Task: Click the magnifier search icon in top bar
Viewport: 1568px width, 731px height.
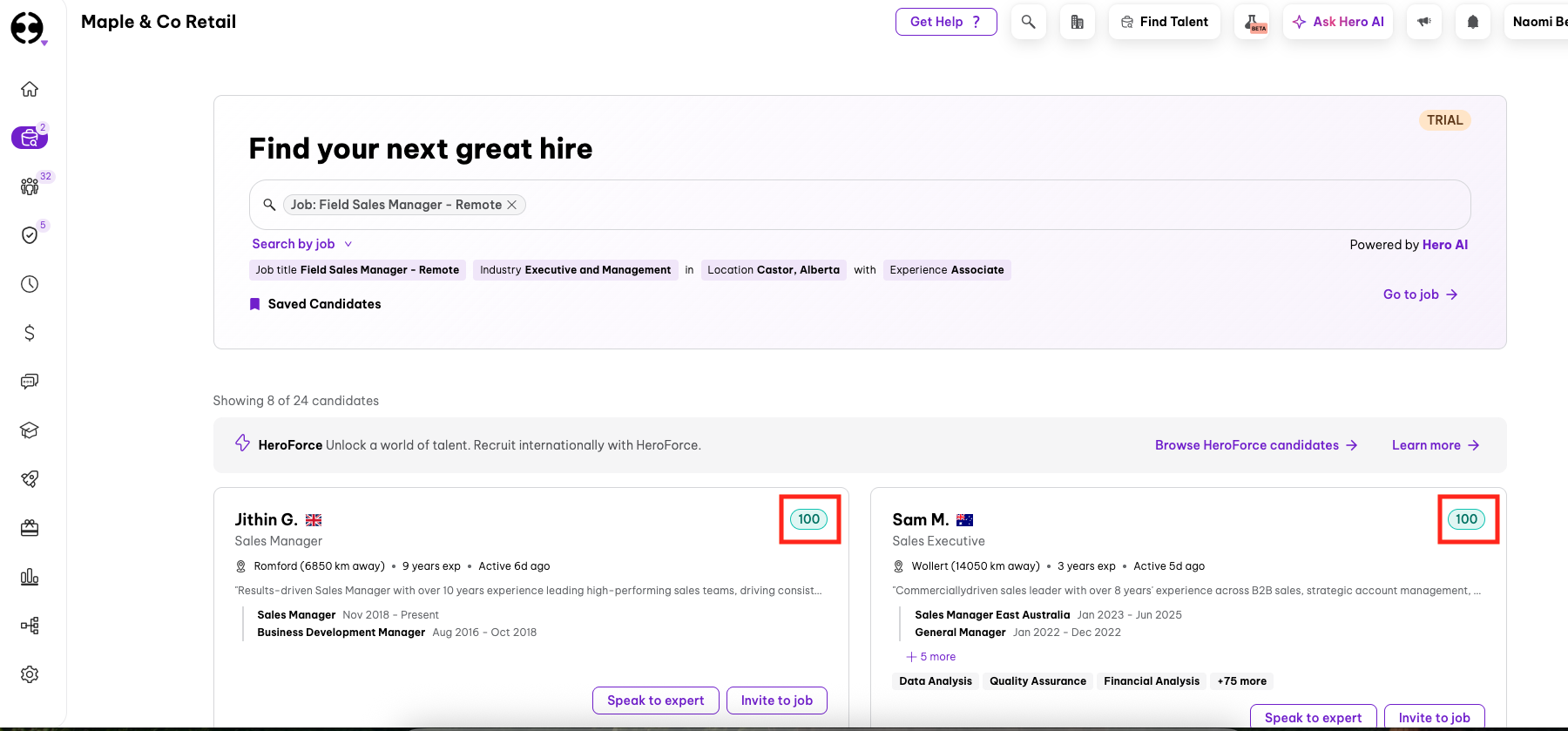Action: [1028, 22]
